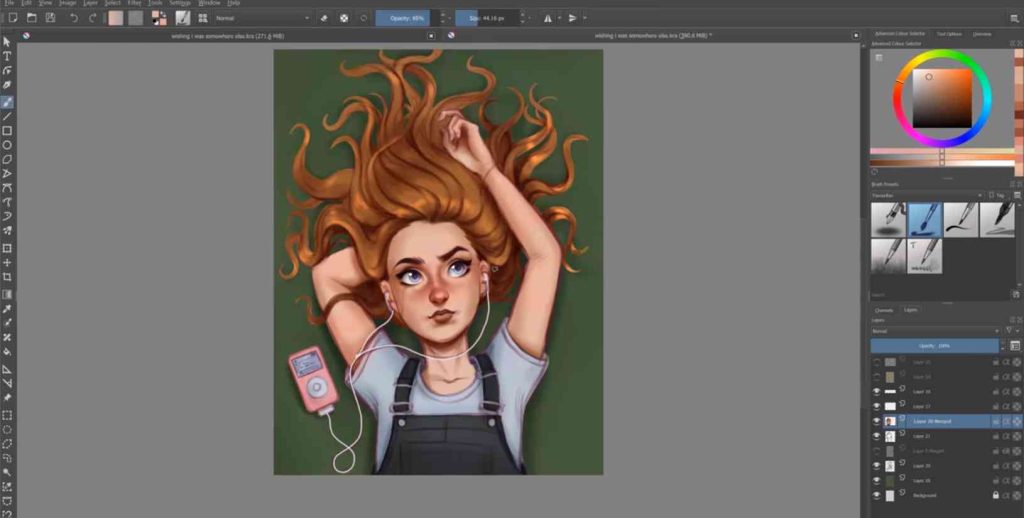Select the Select Shapes arrow tool

point(7,42)
